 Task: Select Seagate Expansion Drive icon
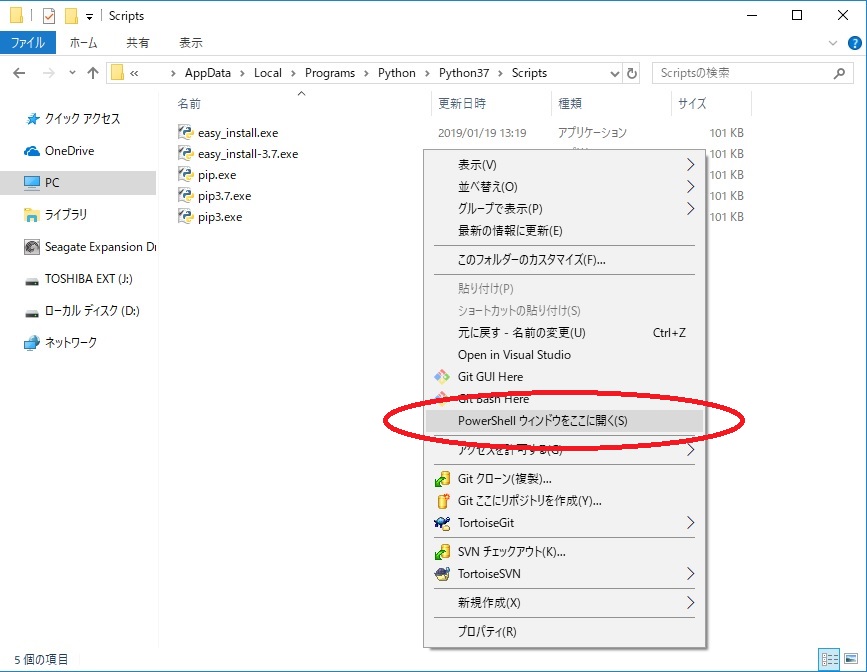tap(32, 247)
